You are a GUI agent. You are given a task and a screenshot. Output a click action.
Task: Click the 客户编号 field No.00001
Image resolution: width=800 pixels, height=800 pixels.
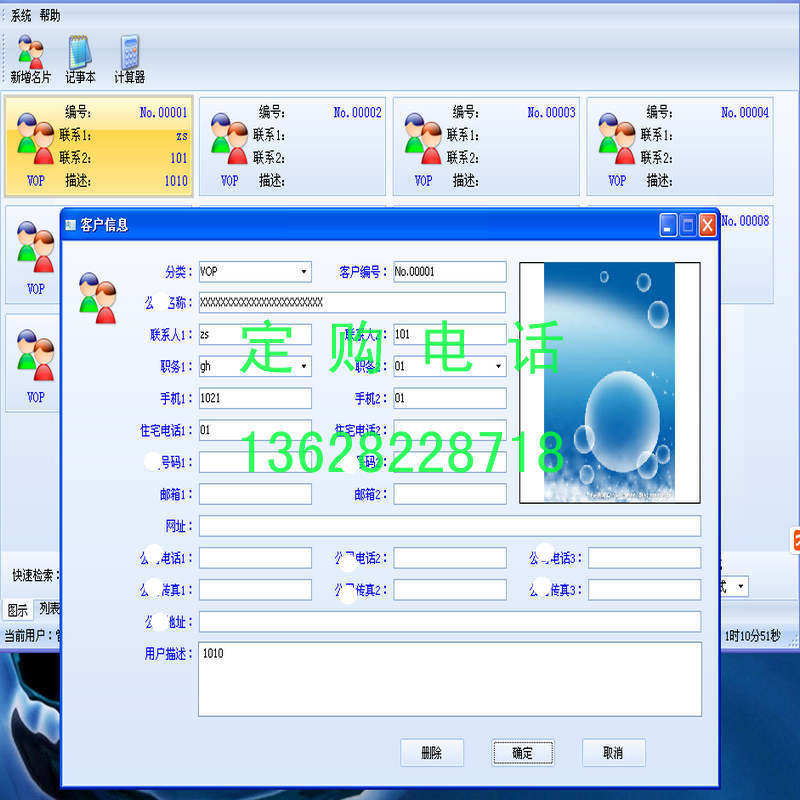pyautogui.click(x=449, y=271)
